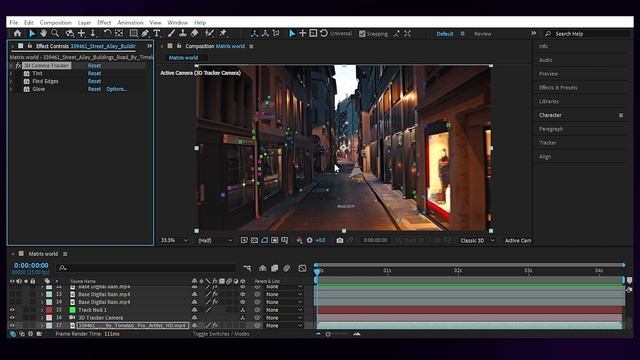
Task: Expand the 3D Camera Tracker effect
Action: tap(11, 66)
